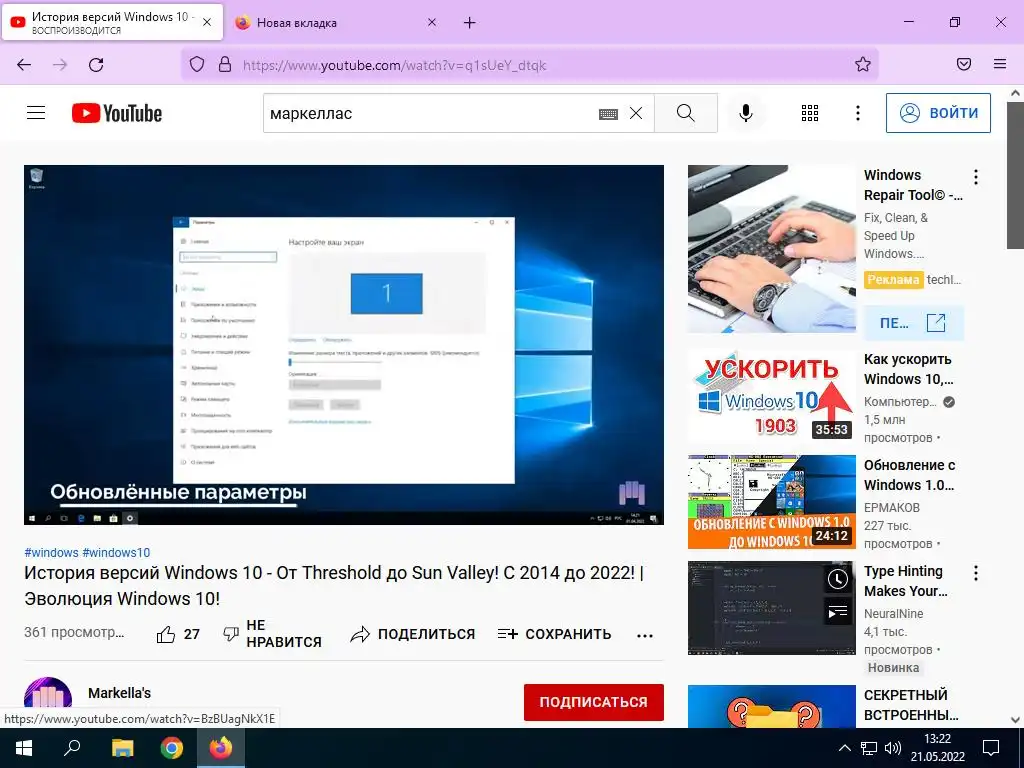This screenshot has width=1024, height=768.
Task: Open the shield tracking protection icon
Action: (197, 64)
